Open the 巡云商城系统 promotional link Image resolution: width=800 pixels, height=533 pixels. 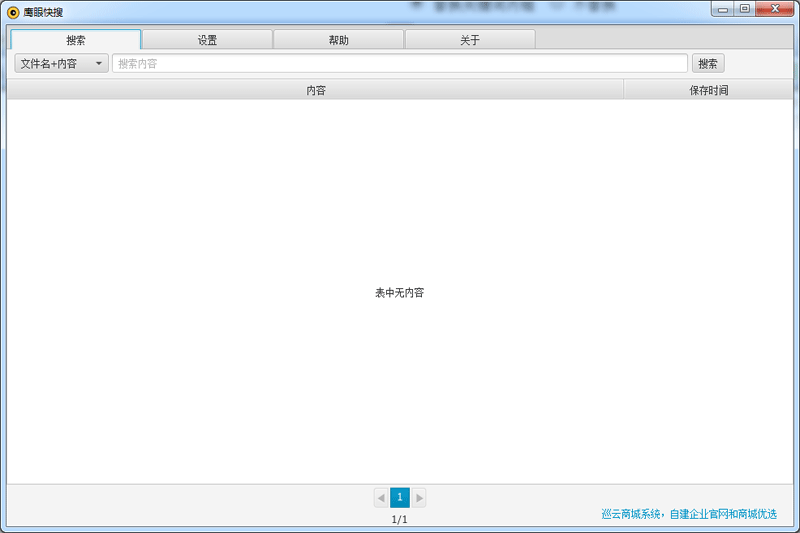689,514
